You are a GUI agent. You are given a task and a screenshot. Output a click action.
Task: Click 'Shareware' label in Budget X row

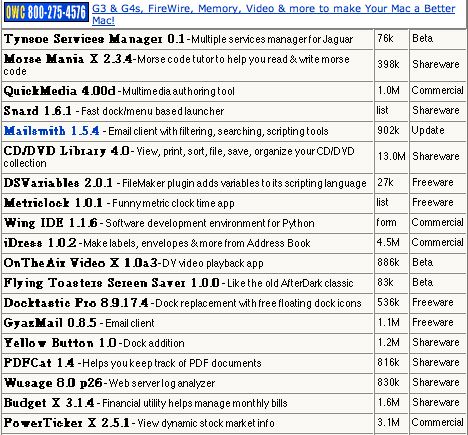[436, 402]
